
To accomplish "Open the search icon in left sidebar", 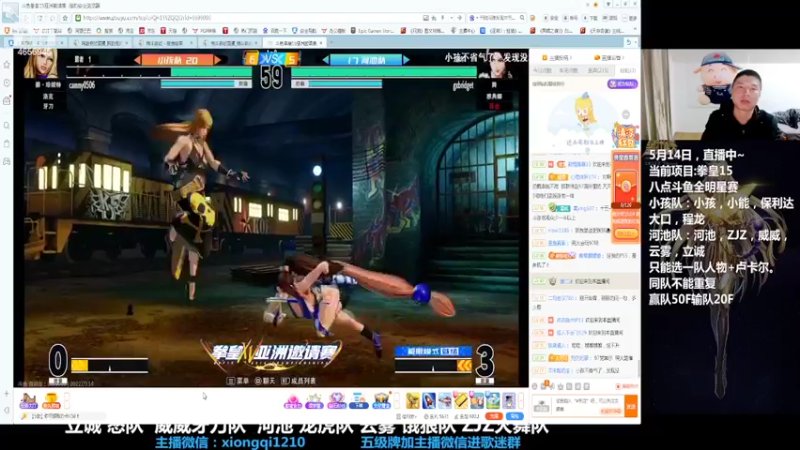I will click(x=7, y=125).
